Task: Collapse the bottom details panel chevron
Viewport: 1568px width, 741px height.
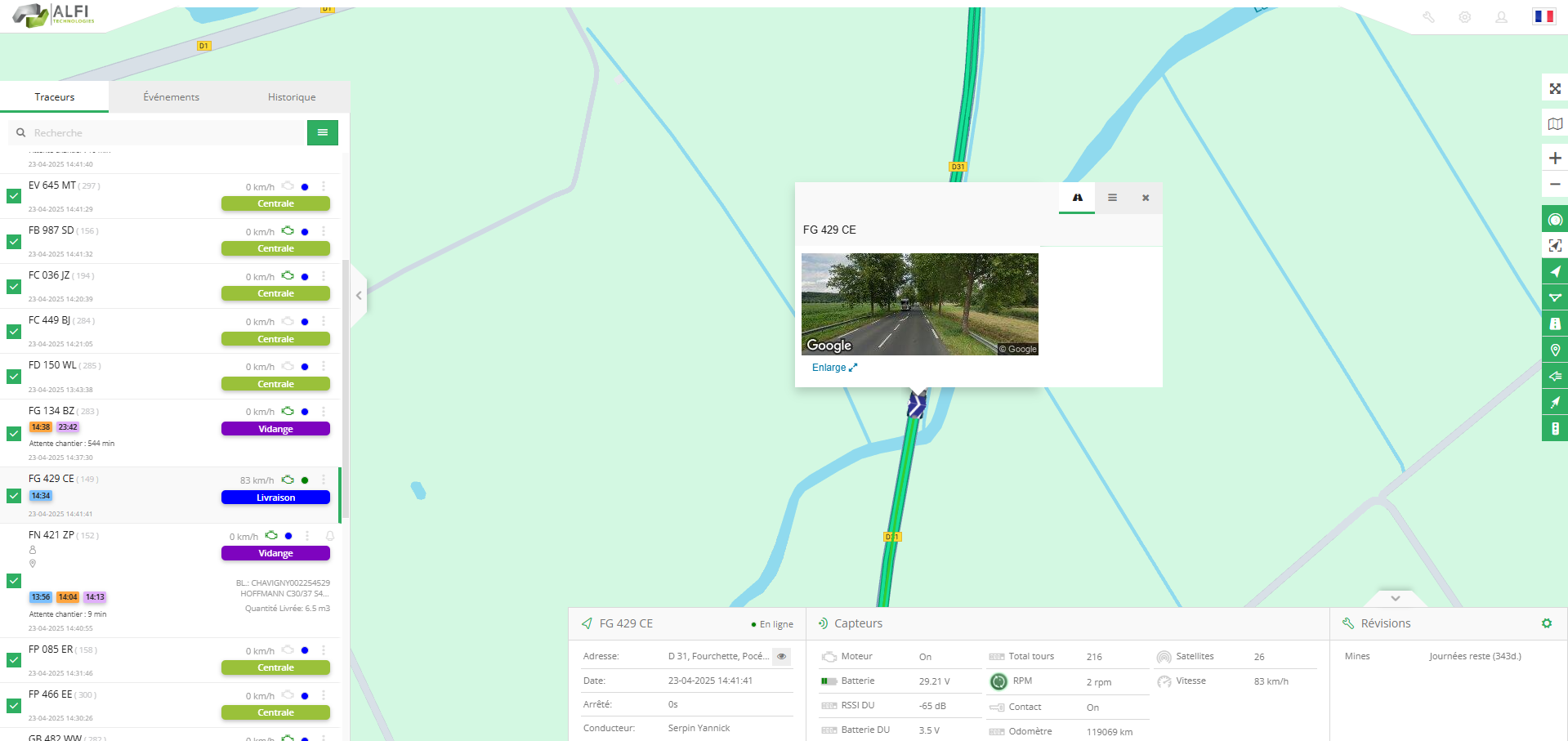Action: (x=1395, y=598)
